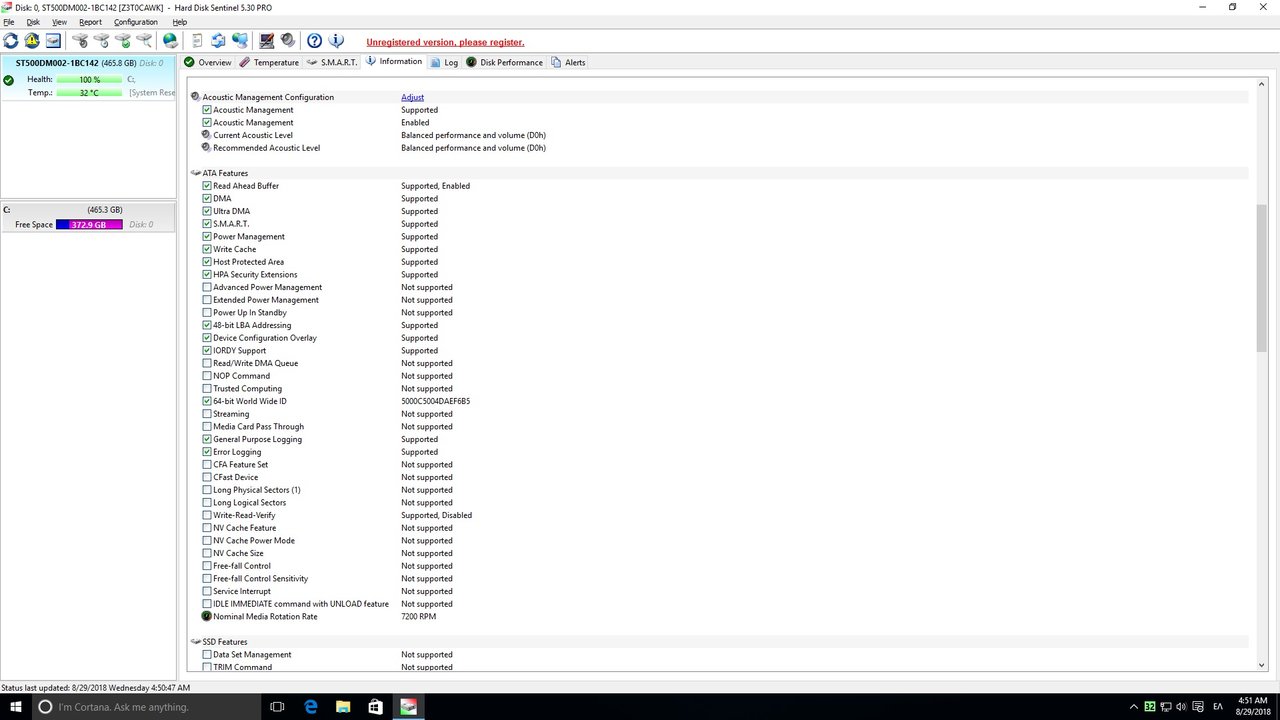Screen dimensions: 1280x720
Task: Open the File menu
Action: tap(9, 22)
